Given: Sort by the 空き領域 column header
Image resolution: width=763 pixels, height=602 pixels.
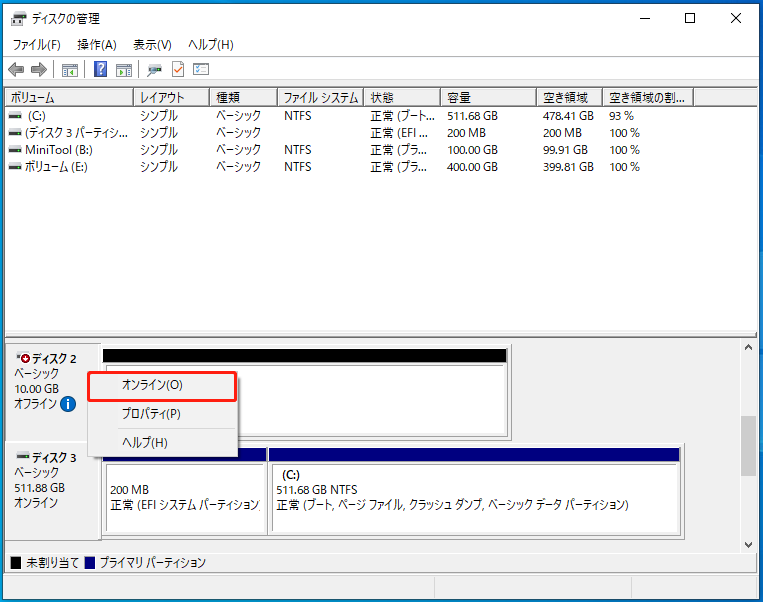Looking at the screenshot, I should pyautogui.click(x=570, y=97).
